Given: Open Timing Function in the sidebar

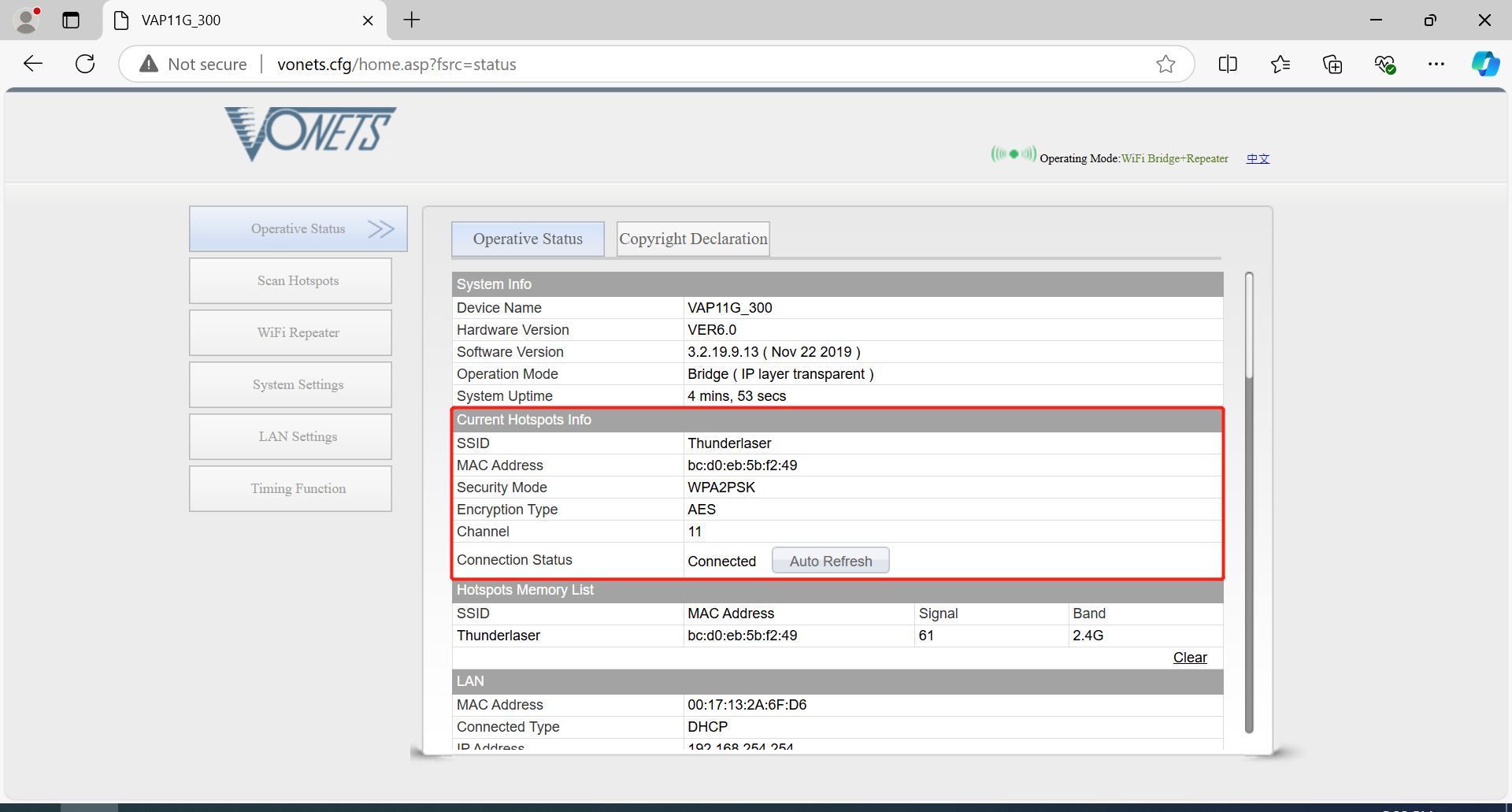Looking at the screenshot, I should pos(291,488).
